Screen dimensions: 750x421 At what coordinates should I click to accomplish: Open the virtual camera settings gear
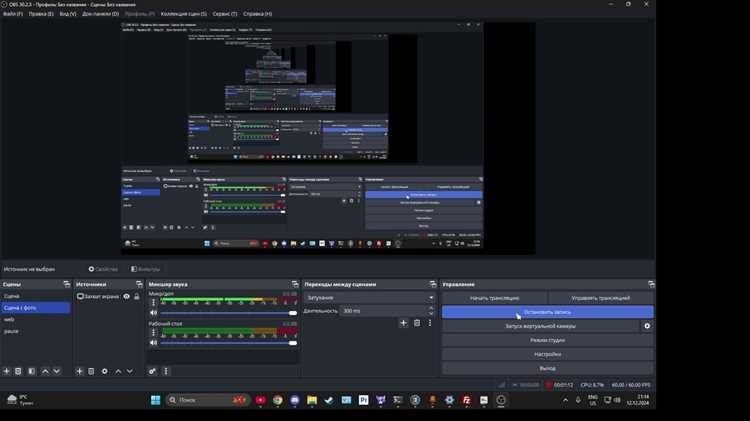(647, 326)
